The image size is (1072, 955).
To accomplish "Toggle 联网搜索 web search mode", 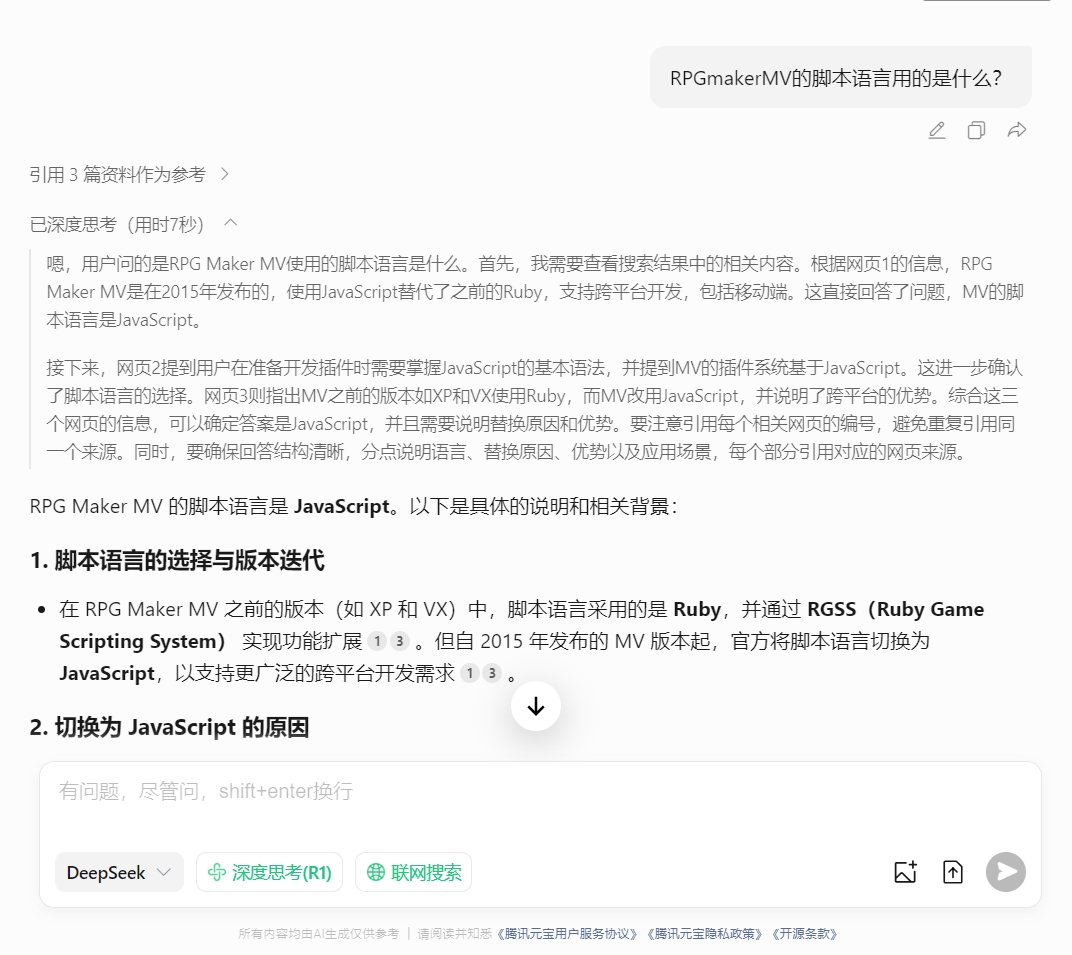I will (414, 872).
